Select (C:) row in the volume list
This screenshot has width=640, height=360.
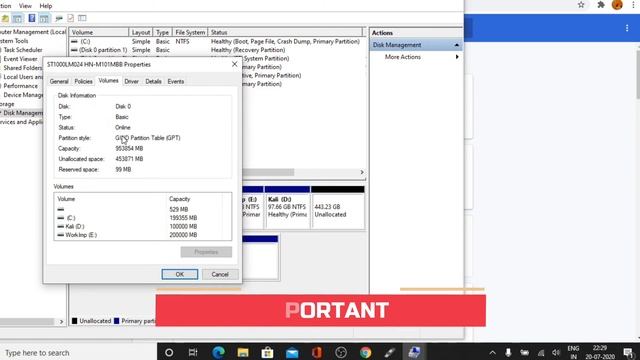(x=216, y=41)
